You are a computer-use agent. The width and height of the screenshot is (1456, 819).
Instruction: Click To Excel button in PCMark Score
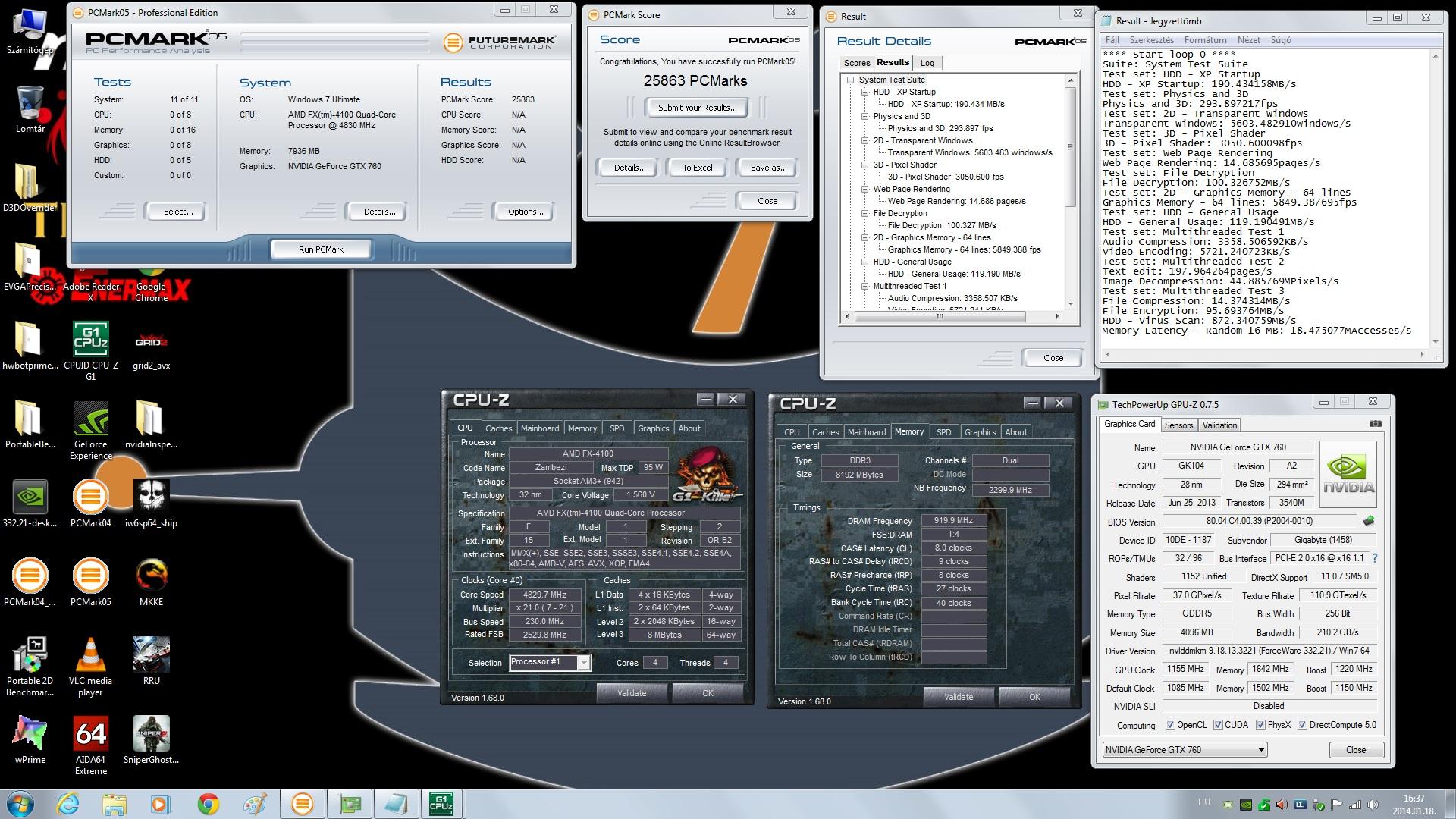pos(697,168)
